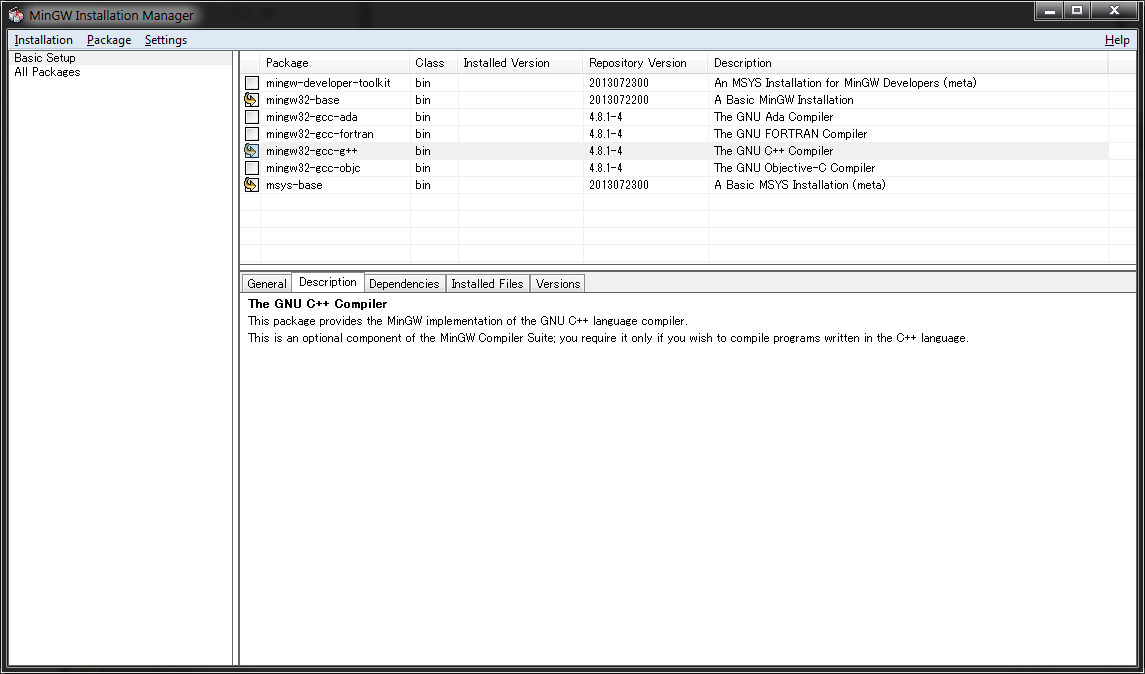1145x674 pixels.
Task: Switch to the Dependencies tab
Action: pos(404,284)
